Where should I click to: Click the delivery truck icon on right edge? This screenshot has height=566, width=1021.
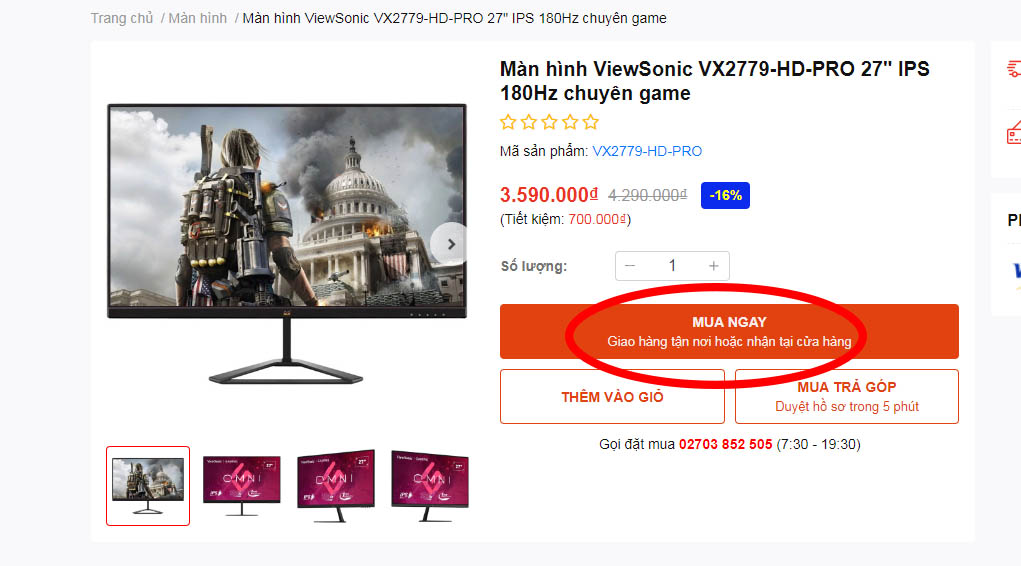[1014, 68]
